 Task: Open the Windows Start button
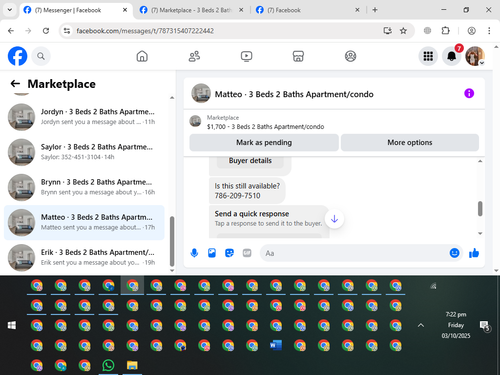pyautogui.click(x=12, y=325)
